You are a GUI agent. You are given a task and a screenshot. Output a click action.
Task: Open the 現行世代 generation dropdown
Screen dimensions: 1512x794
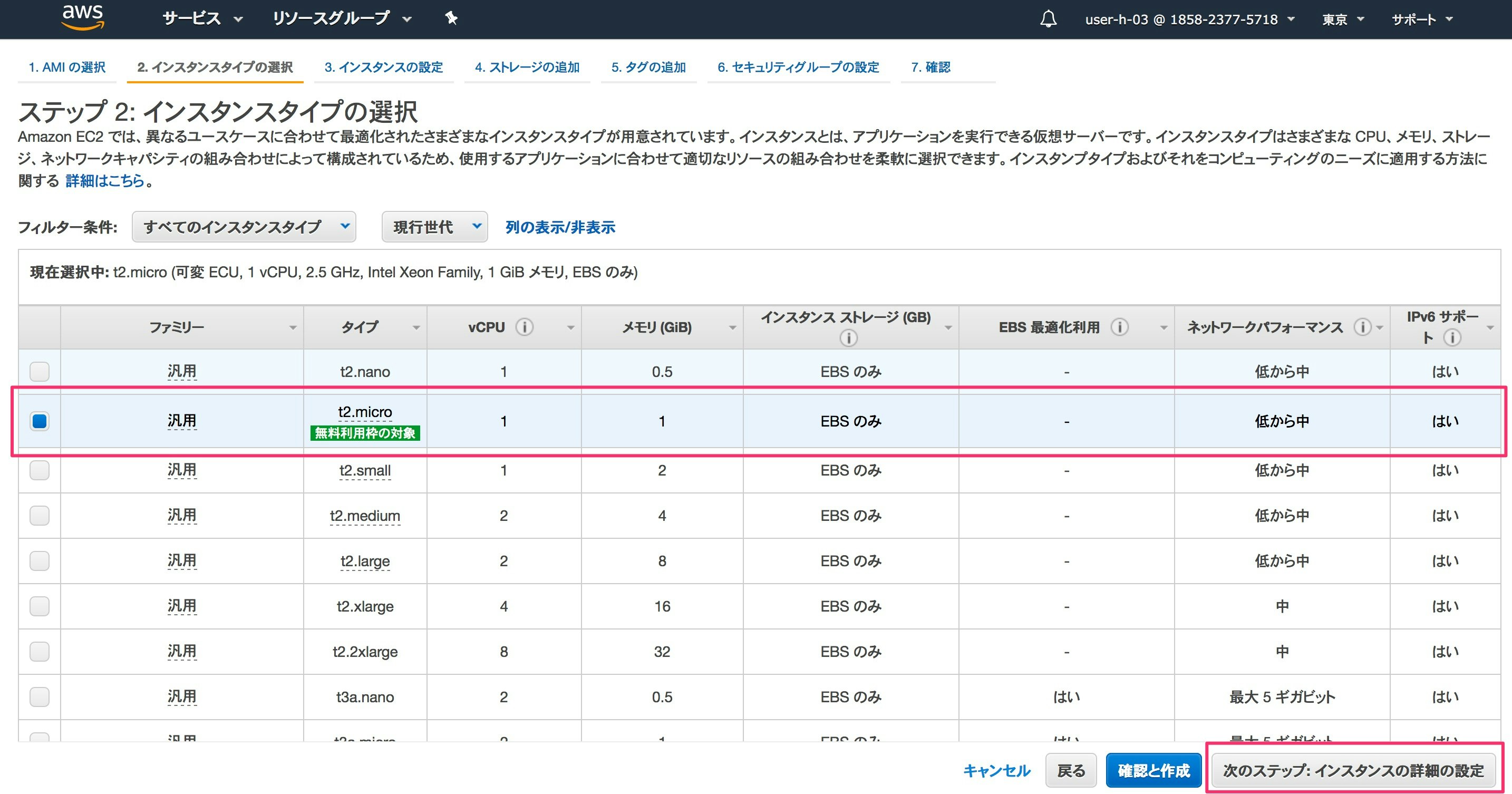(x=434, y=227)
